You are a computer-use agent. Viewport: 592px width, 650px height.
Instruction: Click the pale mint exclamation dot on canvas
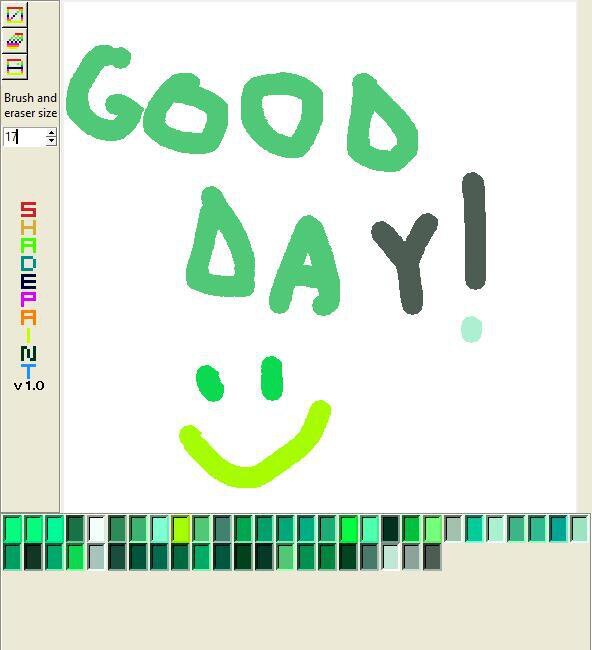(471, 330)
